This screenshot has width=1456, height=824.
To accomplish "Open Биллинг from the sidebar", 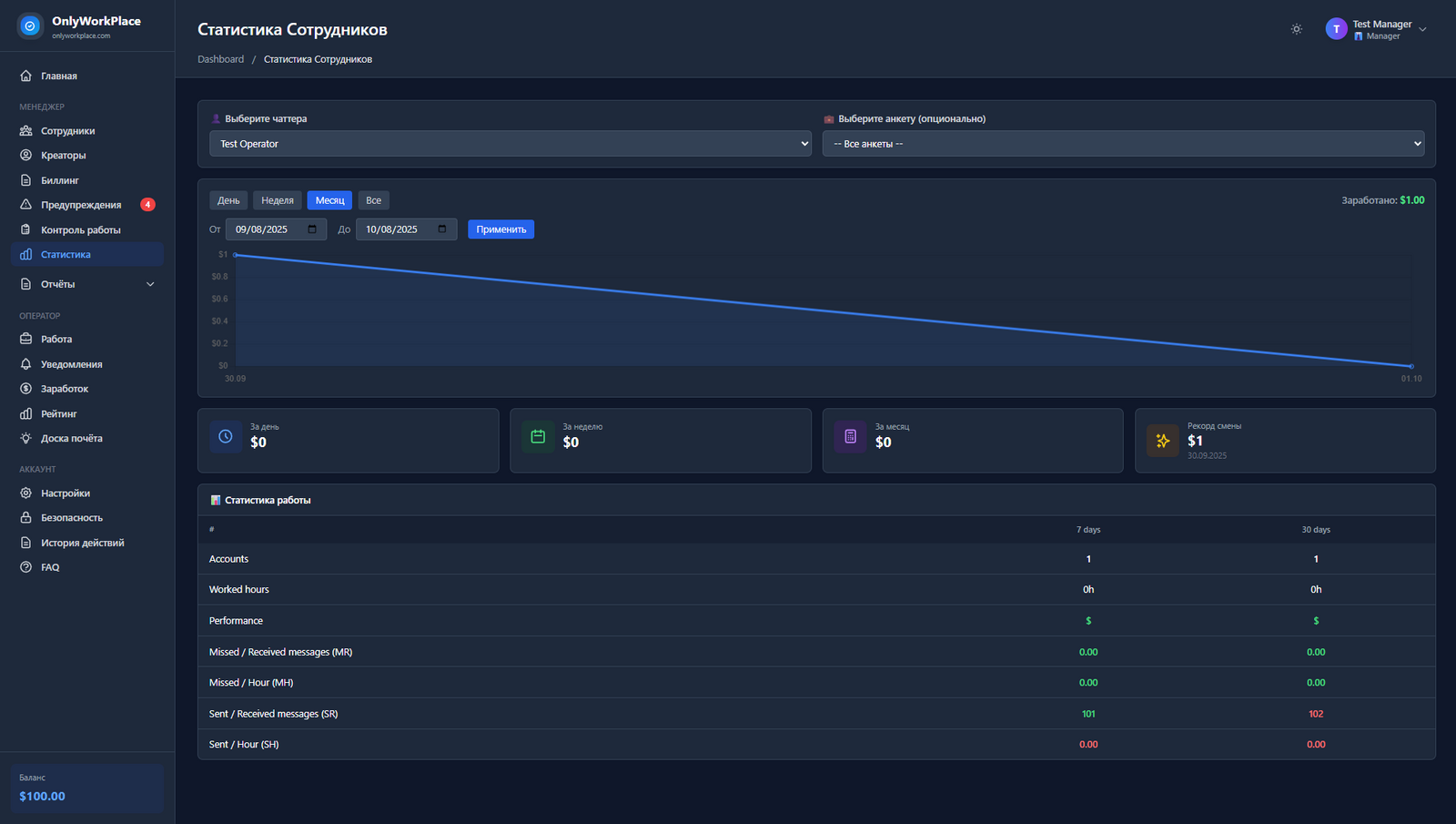I will (60, 180).
